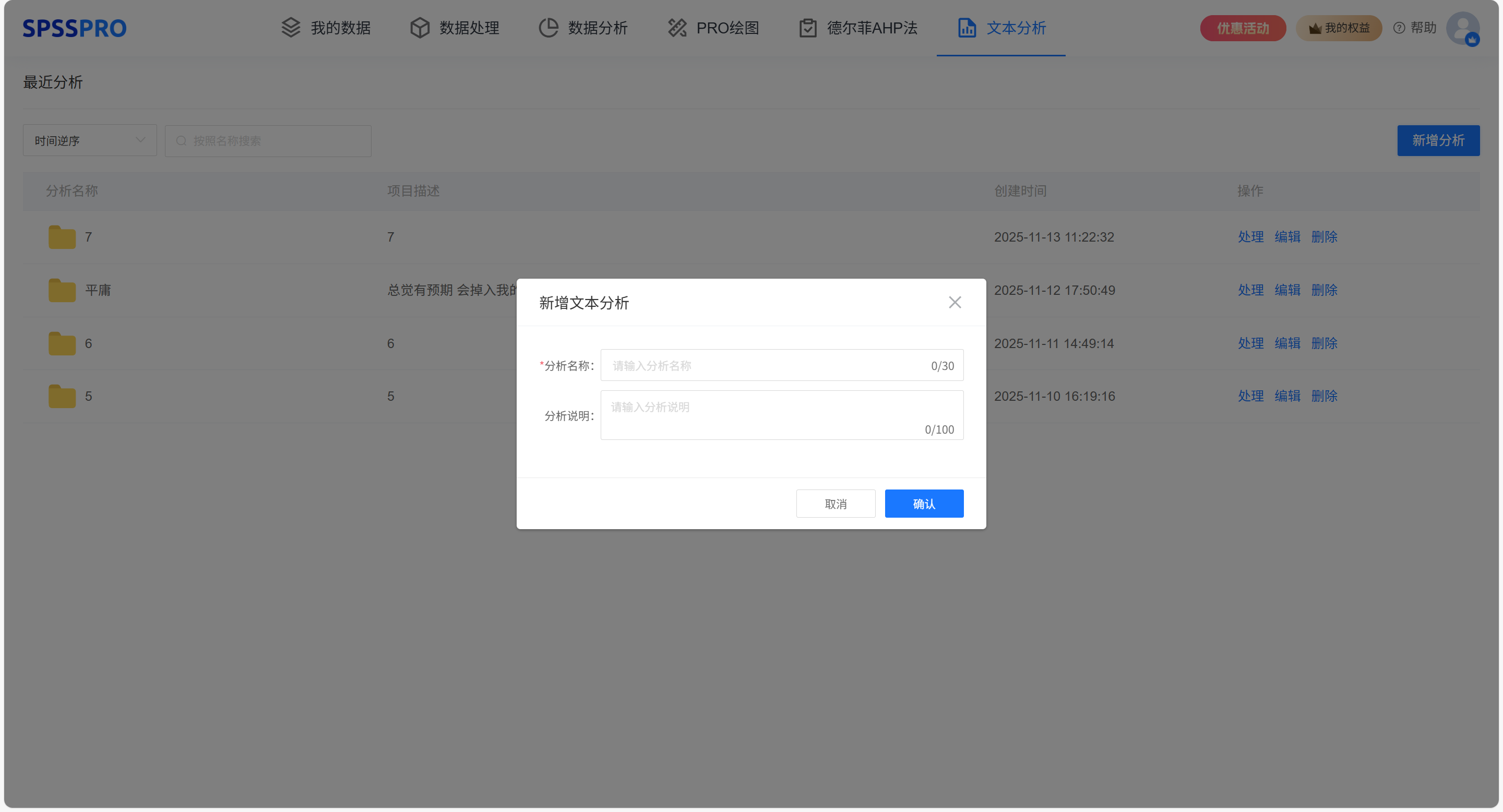Screen dimensions: 1503x812
Task: Click the folder icon for 平庸
Action: (x=62, y=290)
